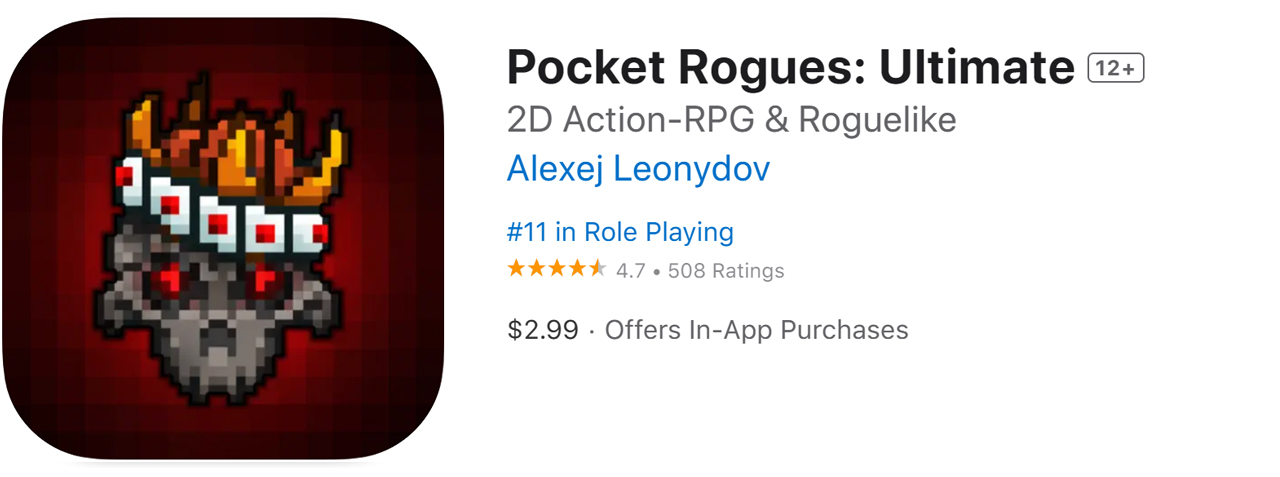
Task: Click the 4.7 rating score
Action: click(x=630, y=270)
